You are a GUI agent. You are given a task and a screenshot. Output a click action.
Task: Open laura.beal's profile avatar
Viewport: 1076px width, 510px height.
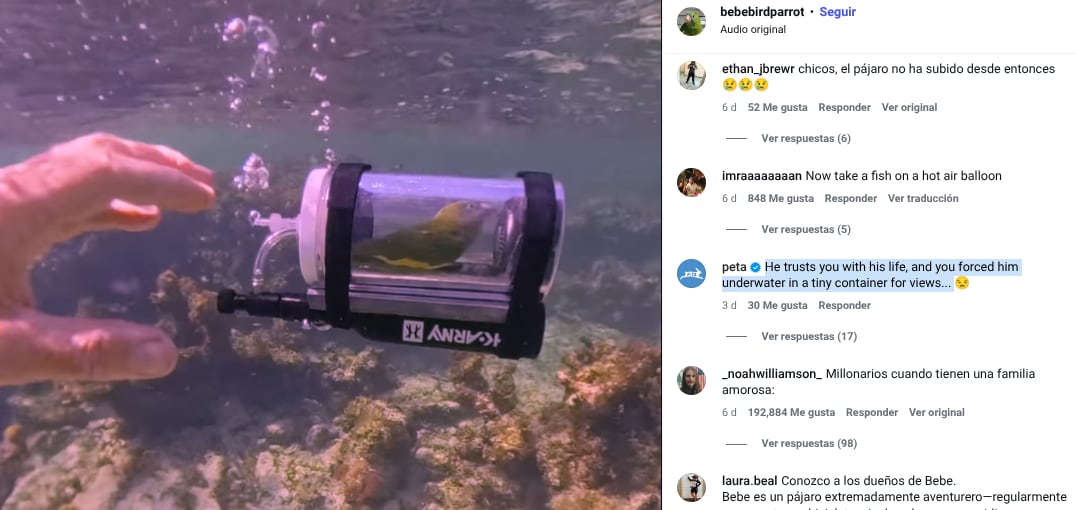[x=691, y=487]
